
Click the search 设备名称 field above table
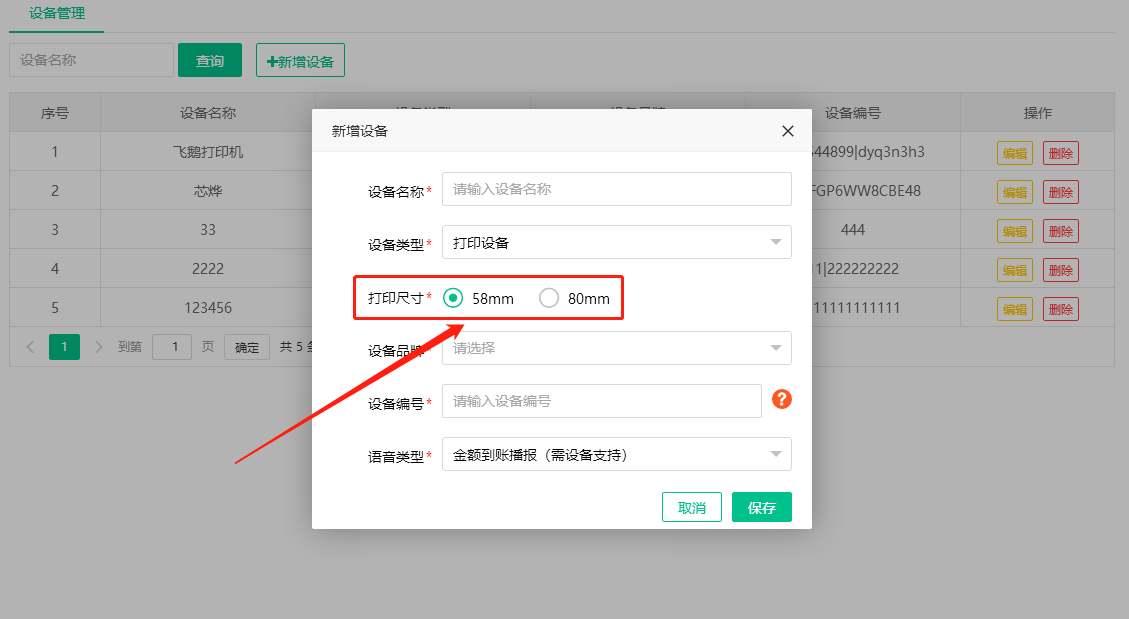coord(91,60)
